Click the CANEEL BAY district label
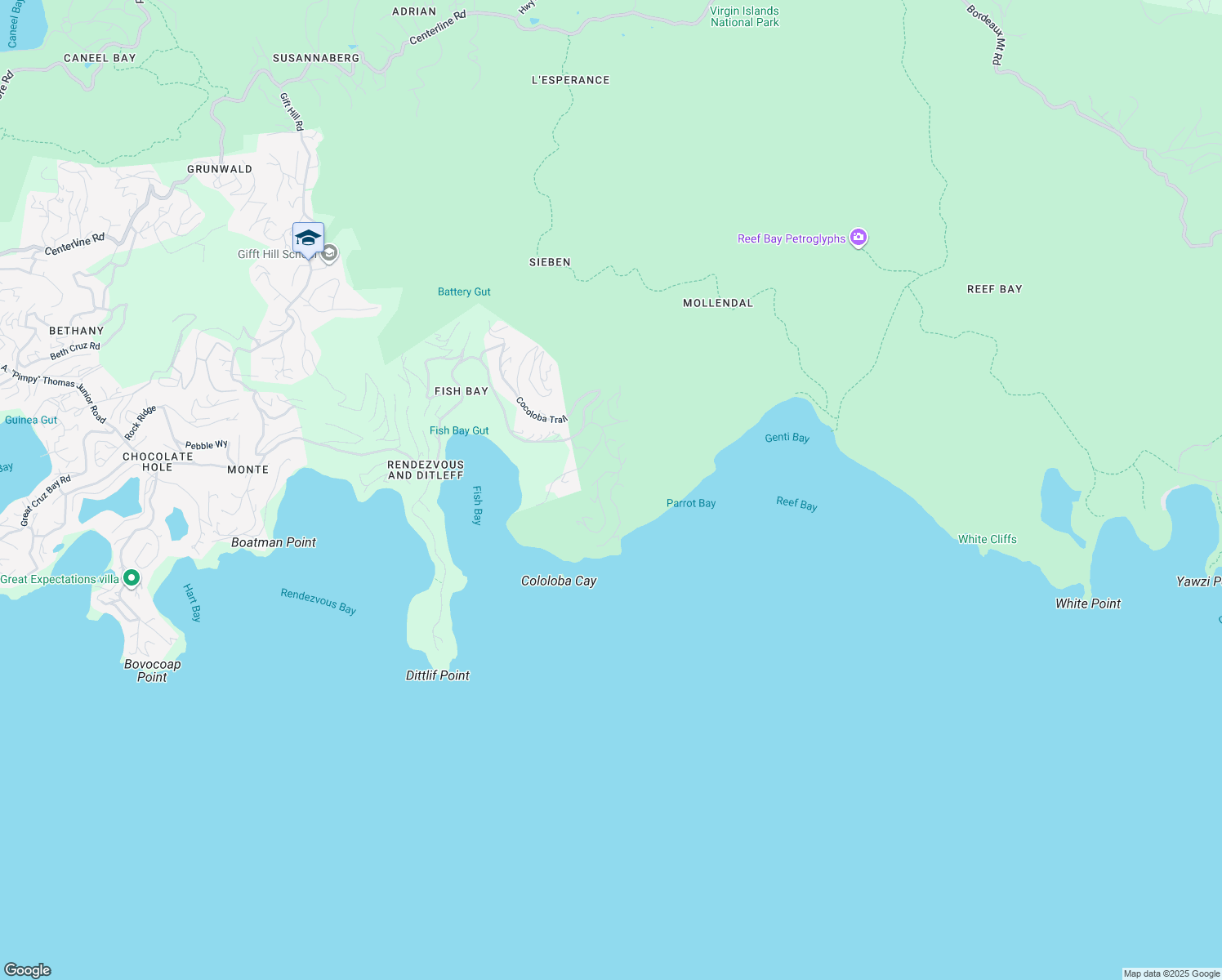This screenshot has width=1222, height=980. [100, 58]
